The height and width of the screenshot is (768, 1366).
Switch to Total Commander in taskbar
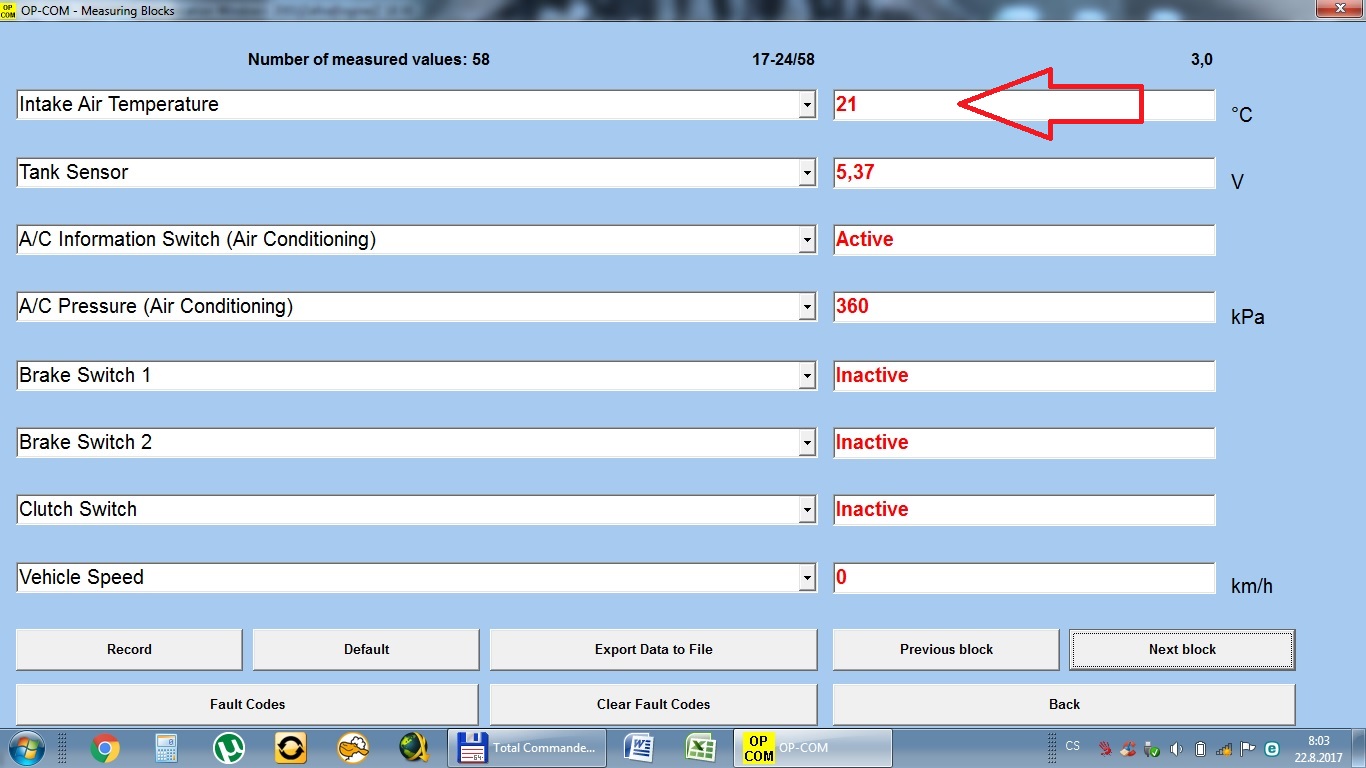[x=529, y=747]
